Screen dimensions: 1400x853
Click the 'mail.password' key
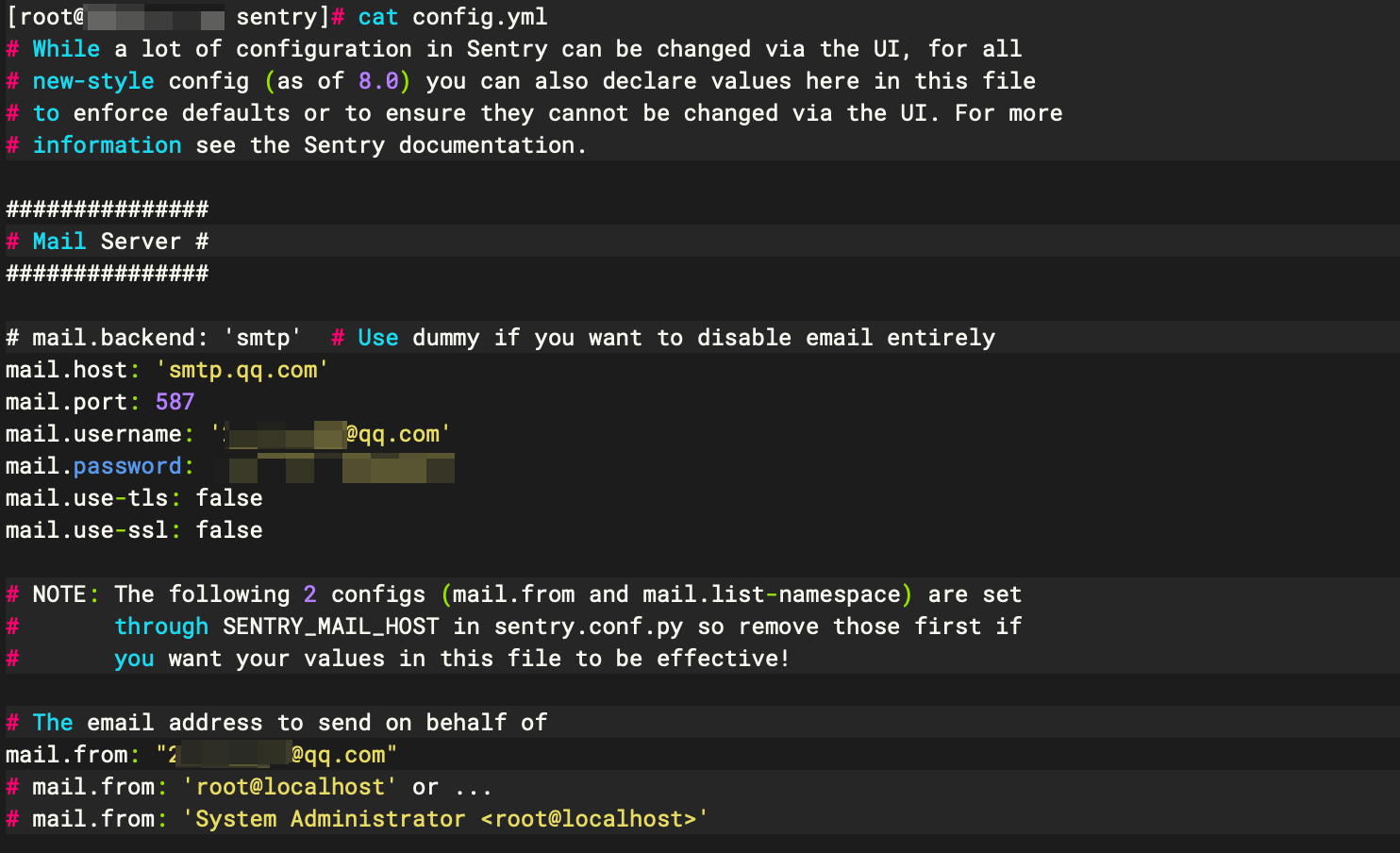(x=93, y=466)
